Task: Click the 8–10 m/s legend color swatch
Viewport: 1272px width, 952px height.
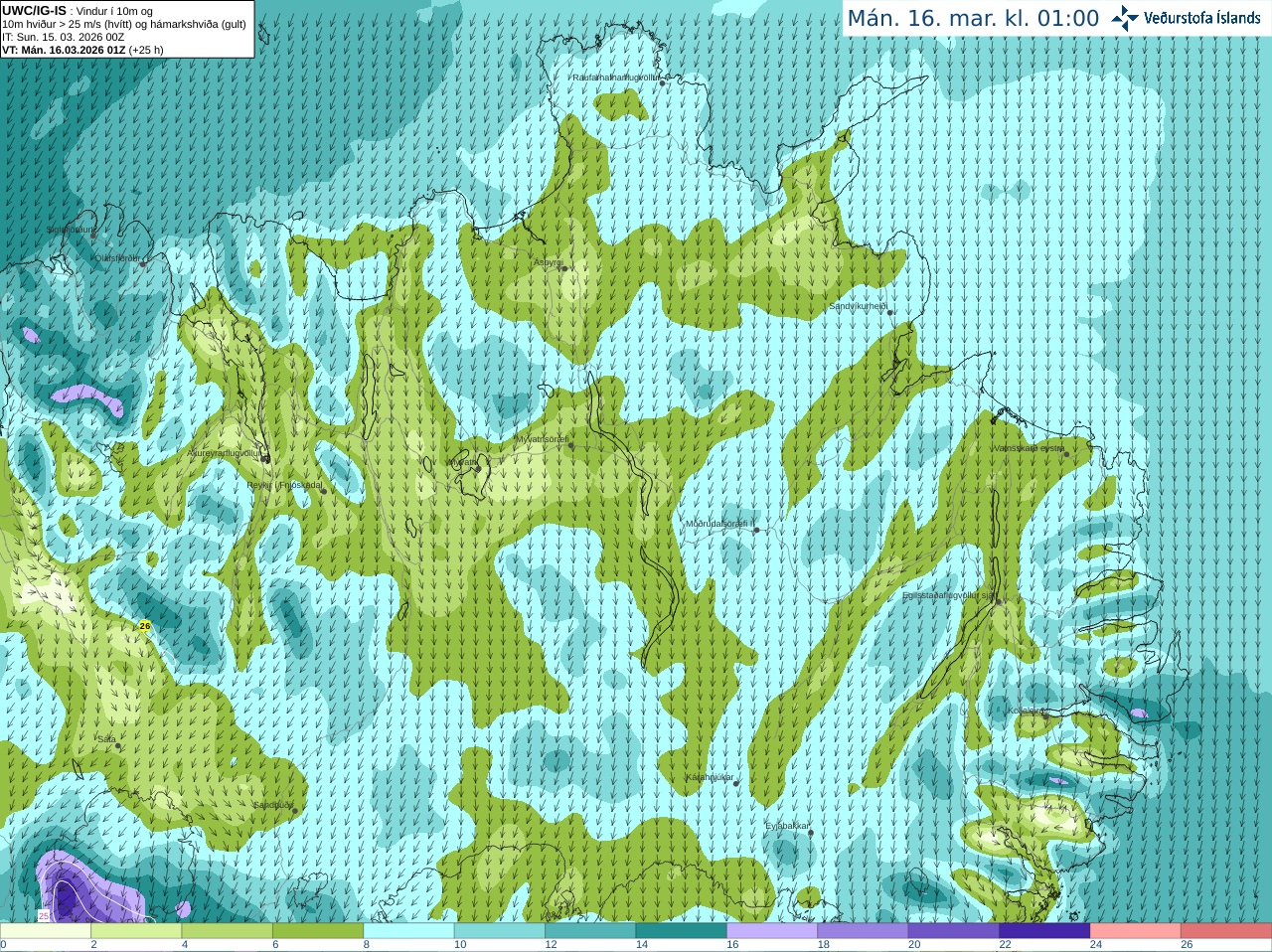Action: pyautogui.click(x=408, y=931)
